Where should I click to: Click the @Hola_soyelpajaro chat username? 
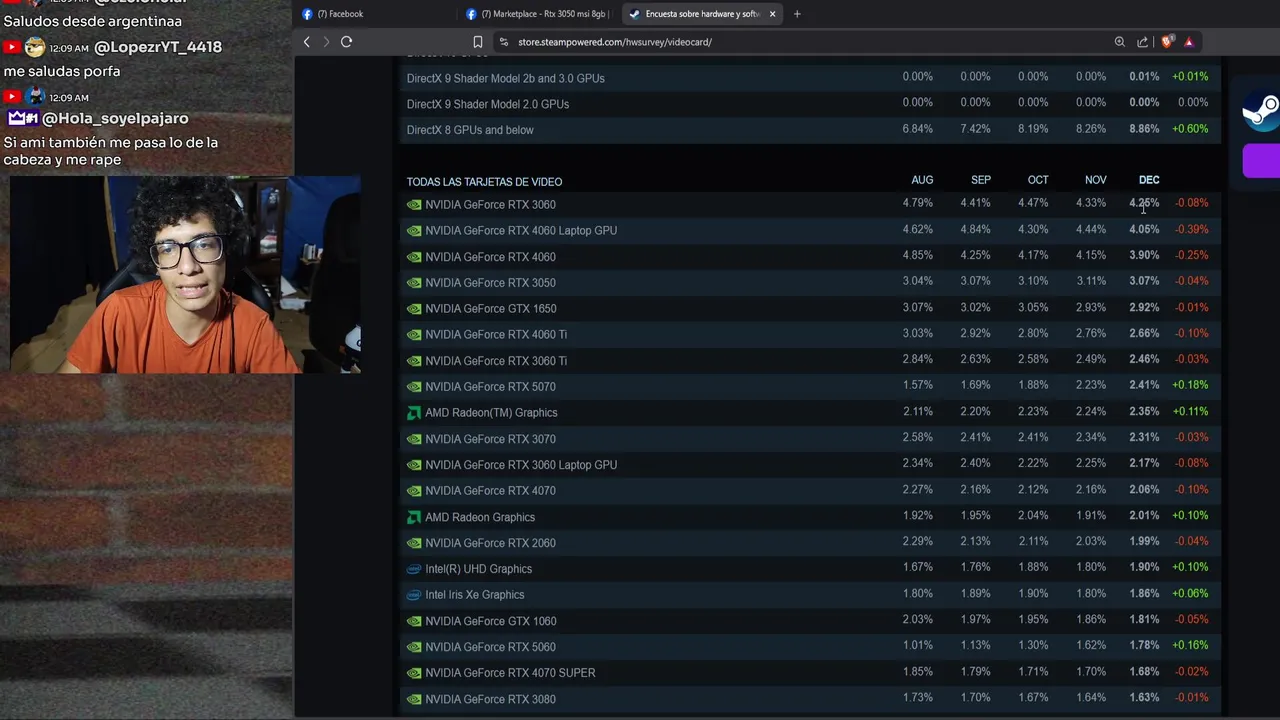point(115,118)
